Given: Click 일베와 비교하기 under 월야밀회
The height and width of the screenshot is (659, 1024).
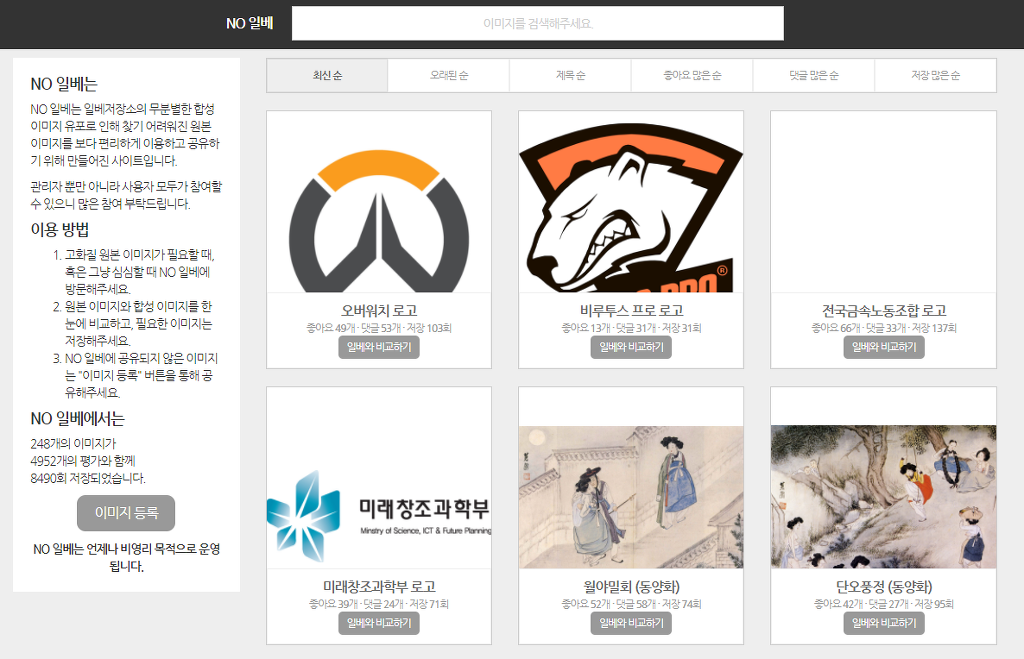Looking at the screenshot, I should [631, 623].
